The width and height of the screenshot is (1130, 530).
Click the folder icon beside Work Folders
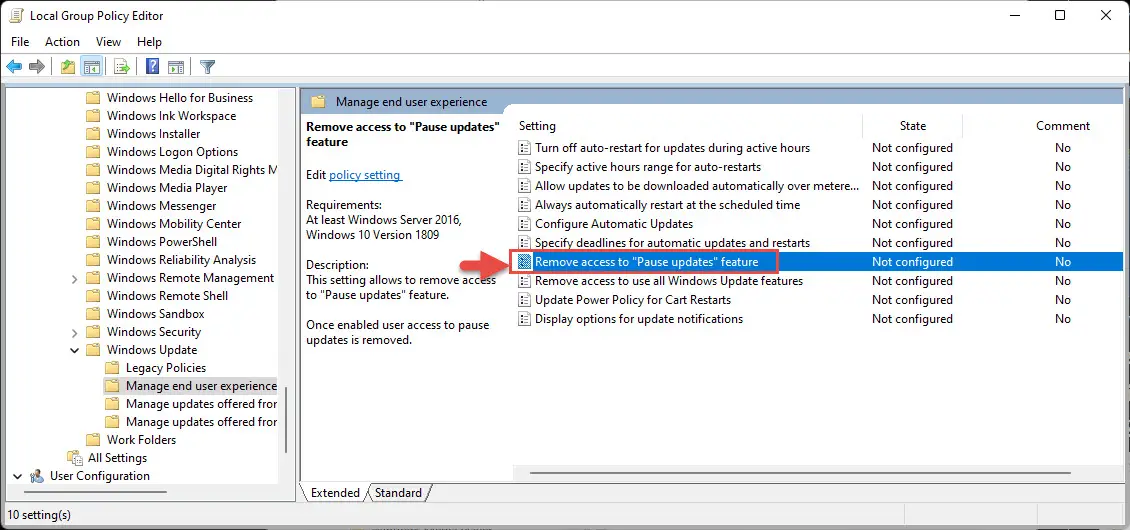pyautogui.click(x=93, y=440)
